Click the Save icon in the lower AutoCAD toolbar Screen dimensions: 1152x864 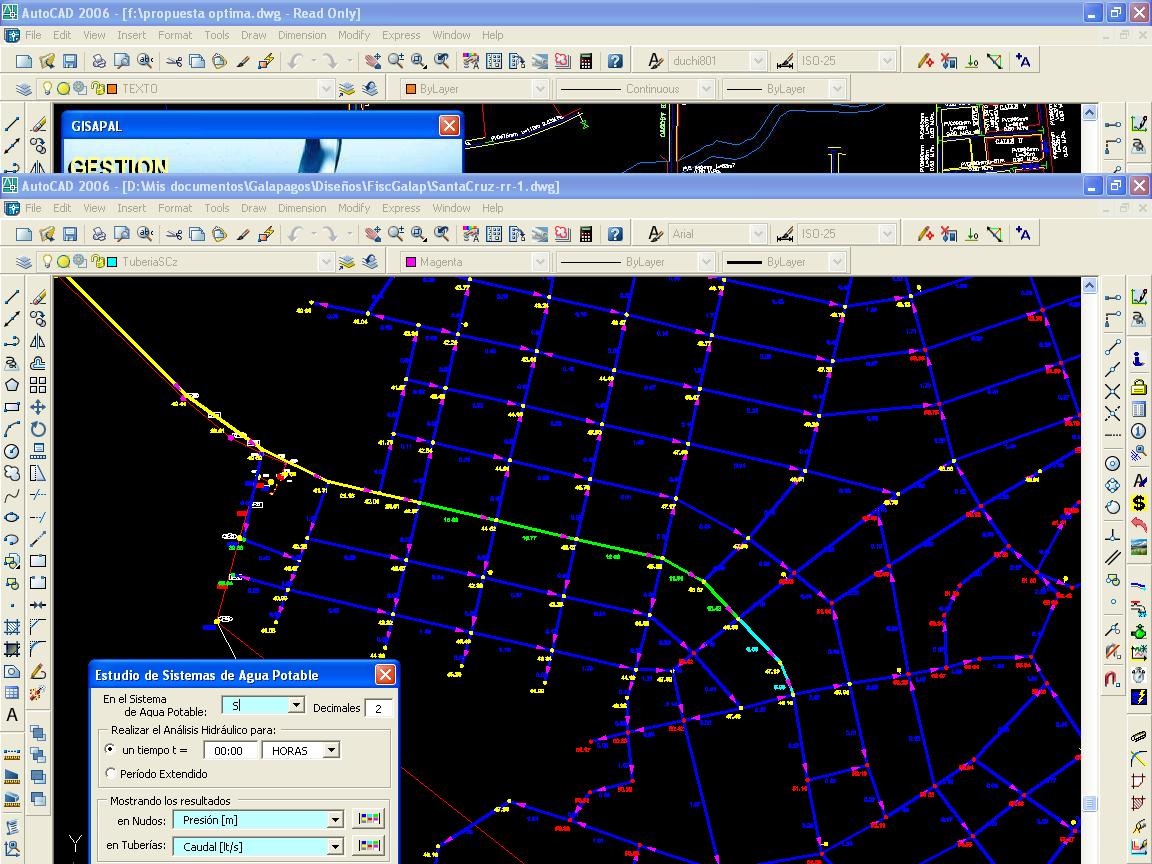(70, 234)
